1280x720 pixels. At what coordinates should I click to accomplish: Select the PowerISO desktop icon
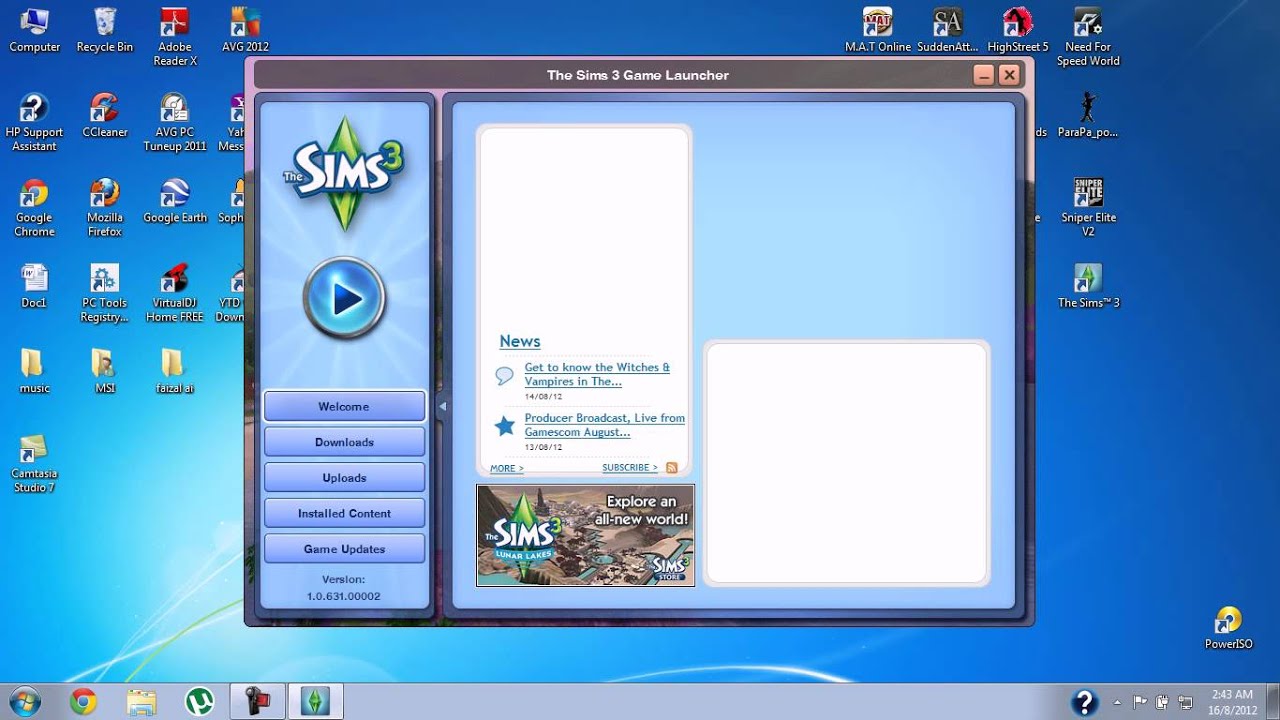click(1228, 628)
